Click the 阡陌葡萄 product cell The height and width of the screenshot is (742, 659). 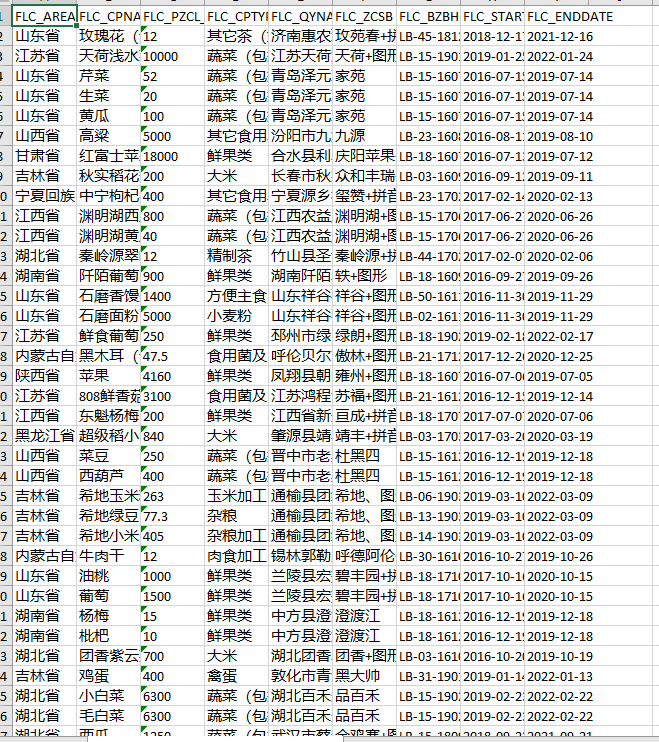[x=109, y=276]
